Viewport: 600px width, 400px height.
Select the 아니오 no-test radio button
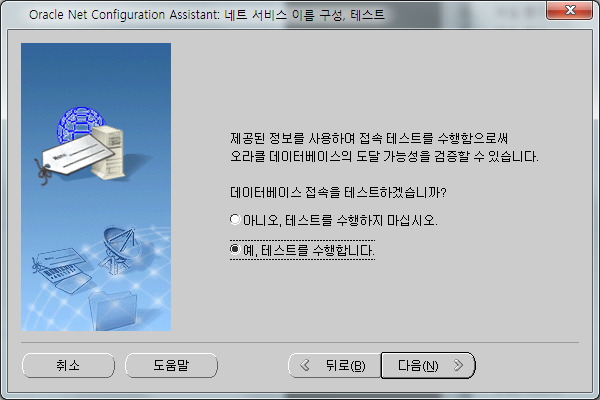point(235,220)
